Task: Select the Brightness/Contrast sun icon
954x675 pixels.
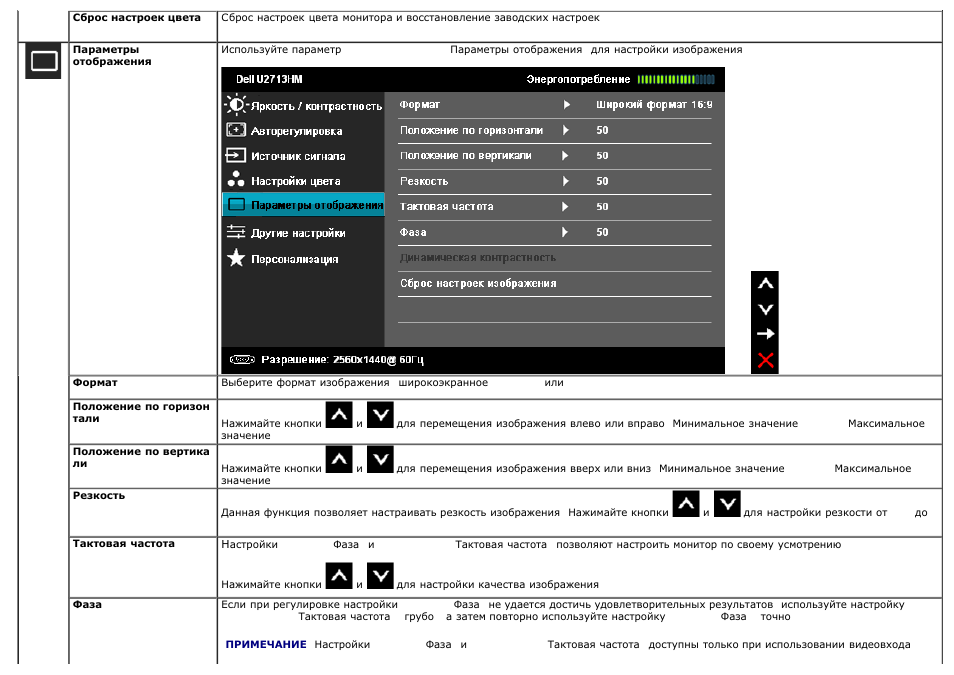Action: [235, 105]
